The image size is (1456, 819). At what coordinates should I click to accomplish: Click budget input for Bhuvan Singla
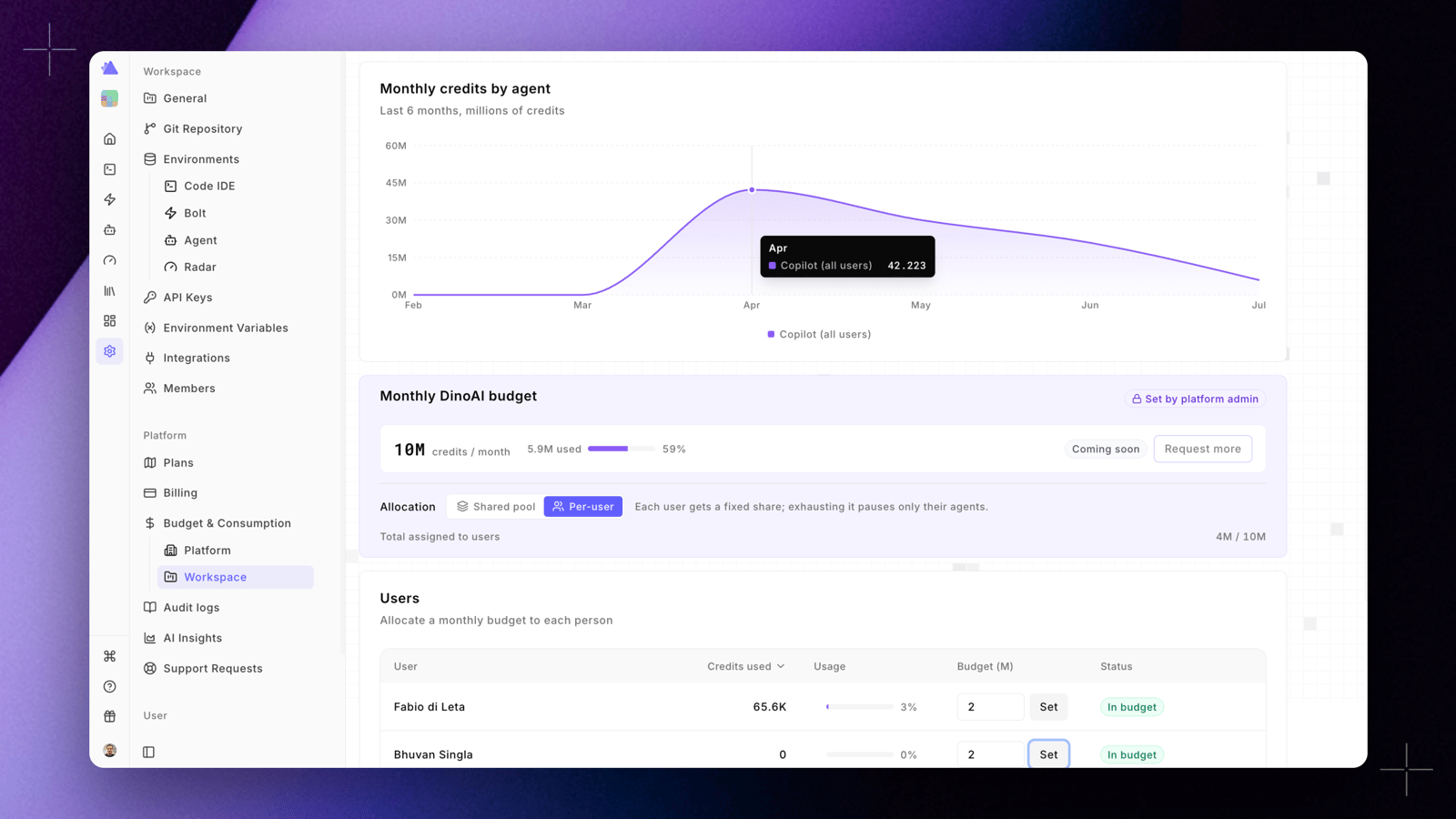(x=990, y=754)
